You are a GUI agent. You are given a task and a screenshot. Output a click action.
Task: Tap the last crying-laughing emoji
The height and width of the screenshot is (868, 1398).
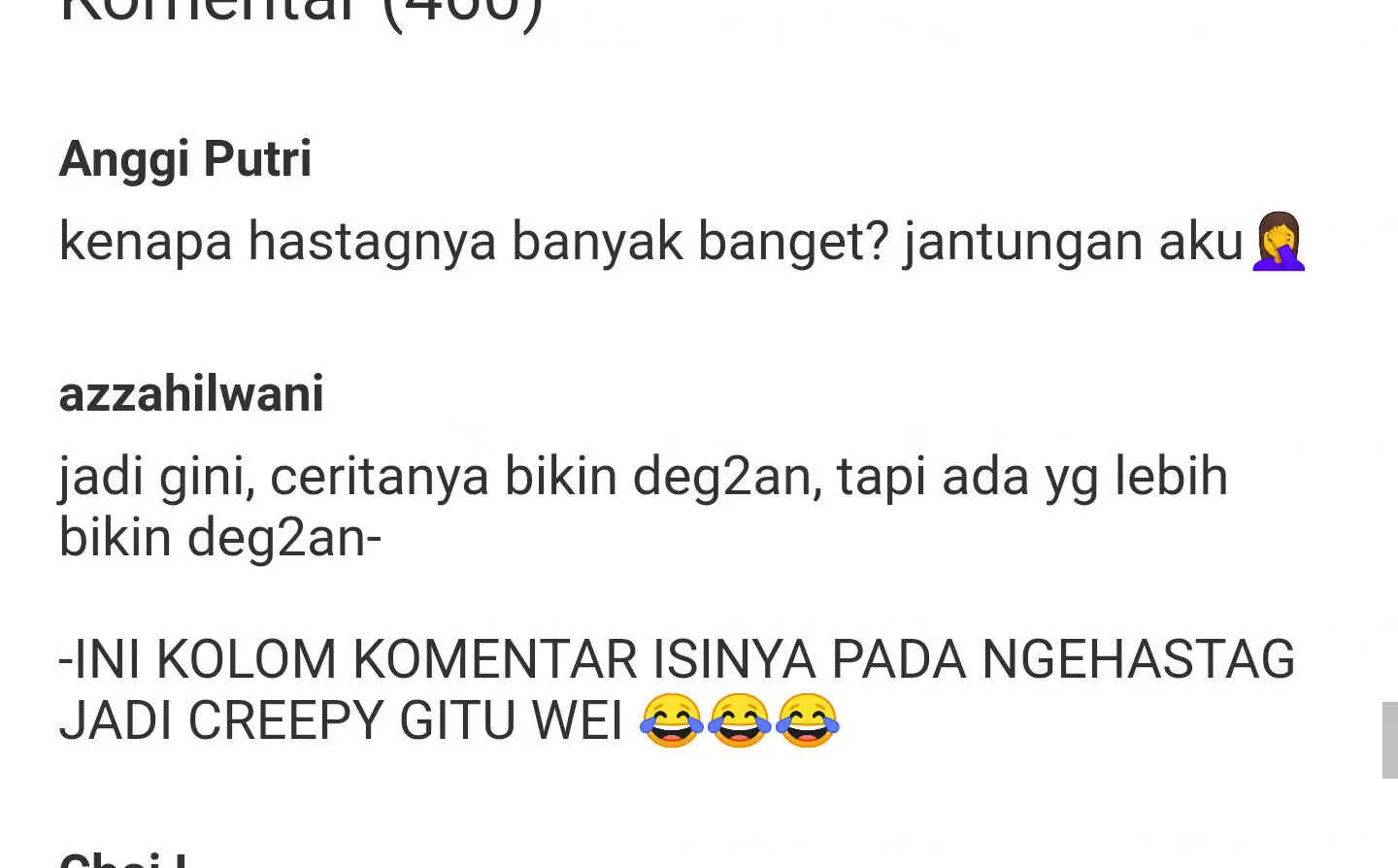coord(807,719)
